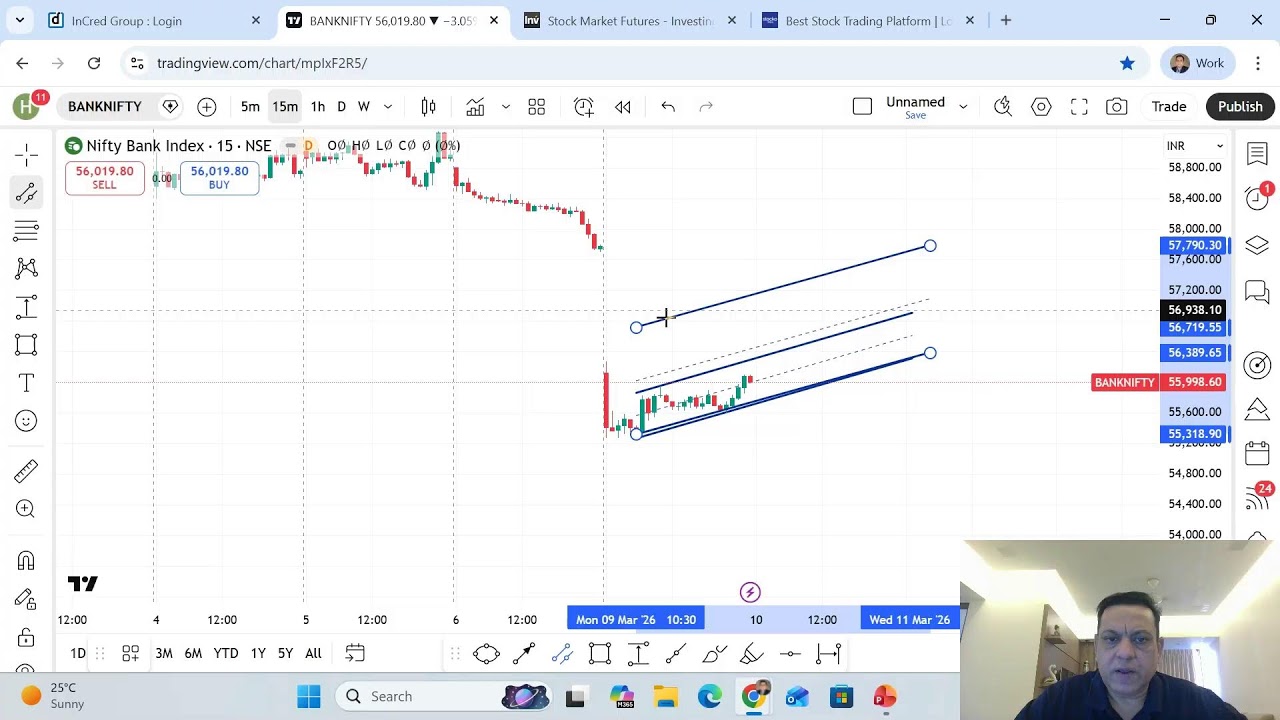
Task: Bookmark star icon in address bar
Action: click(1127, 63)
